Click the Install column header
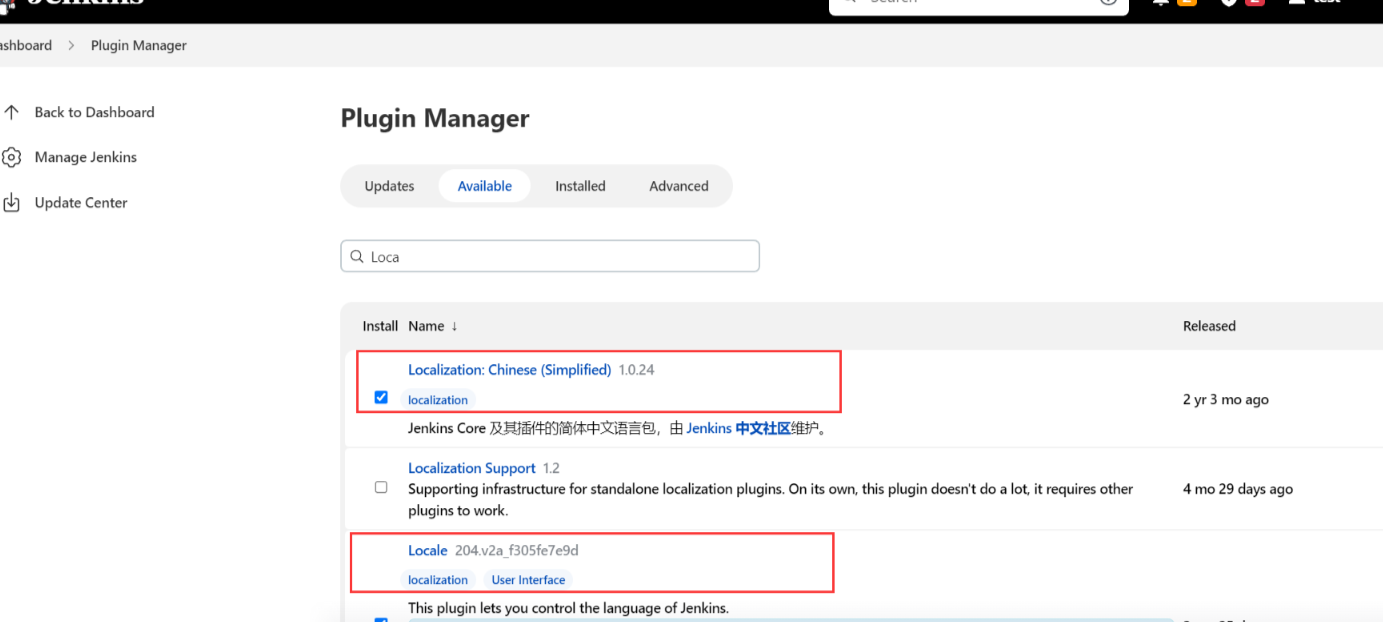Viewport: 1383px width, 622px height. (x=380, y=326)
